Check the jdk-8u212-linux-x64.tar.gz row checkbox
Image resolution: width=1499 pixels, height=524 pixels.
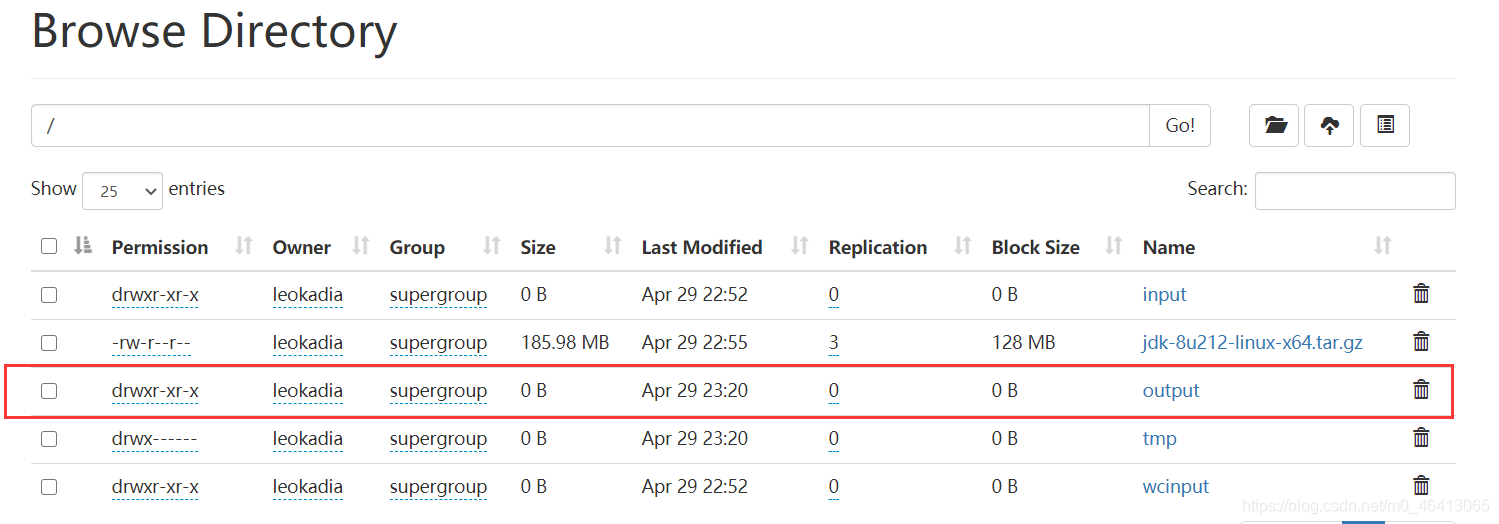tap(49, 343)
